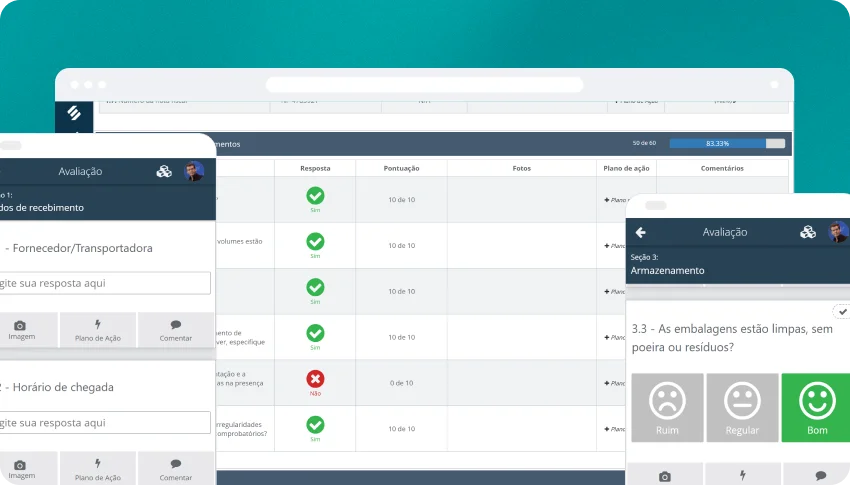Click Plano de Ação under Horário de chegada

point(98,469)
